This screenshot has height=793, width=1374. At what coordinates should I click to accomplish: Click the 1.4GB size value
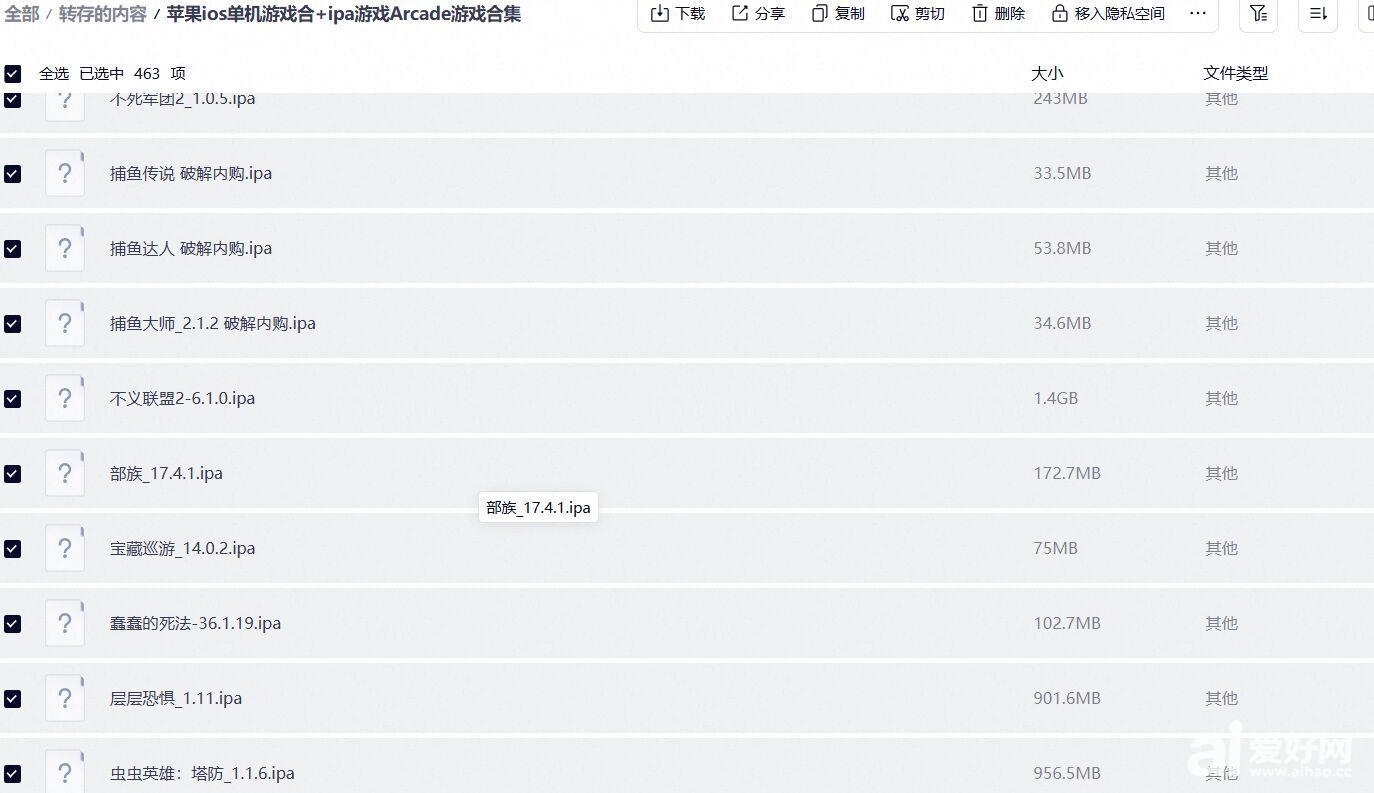pos(1056,398)
